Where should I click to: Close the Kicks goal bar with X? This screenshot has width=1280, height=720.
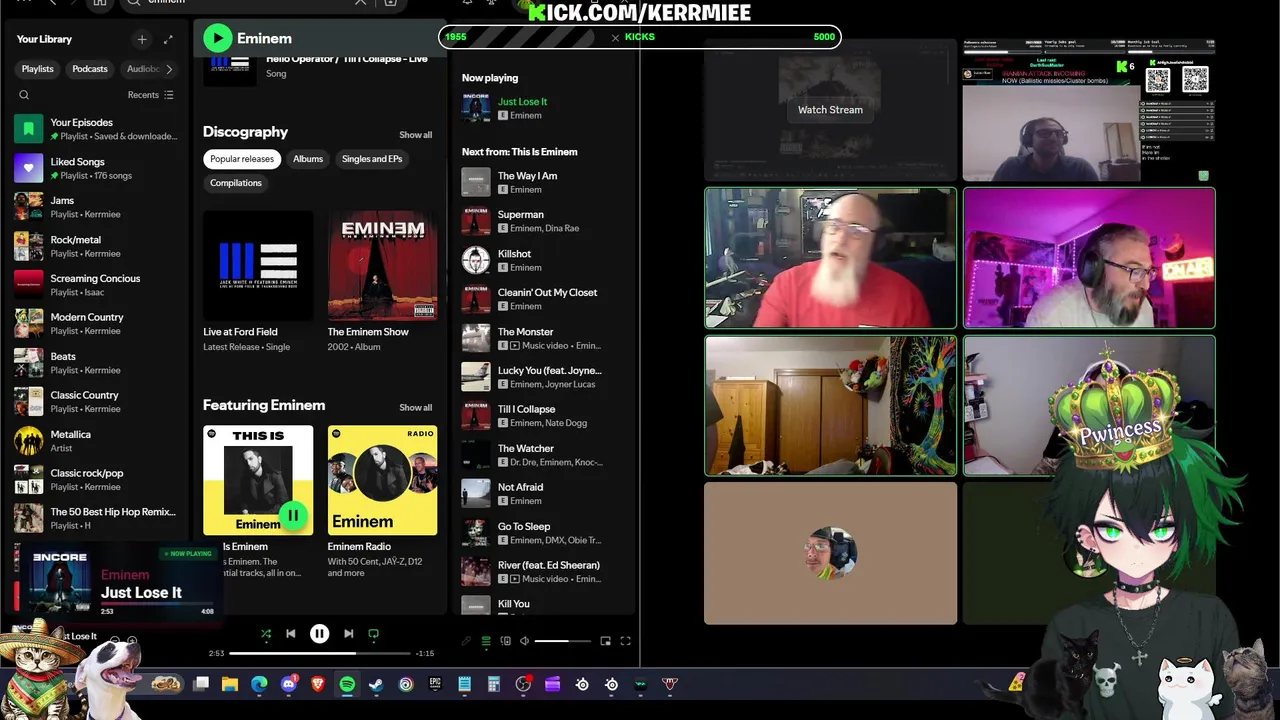point(615,37)
